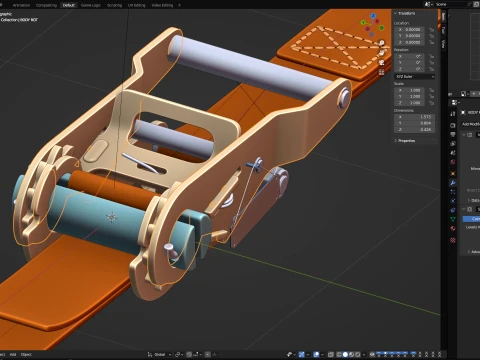Open overlays options dropdown arrow
This screenshot has width=480, height=360.
click(322, 354)
